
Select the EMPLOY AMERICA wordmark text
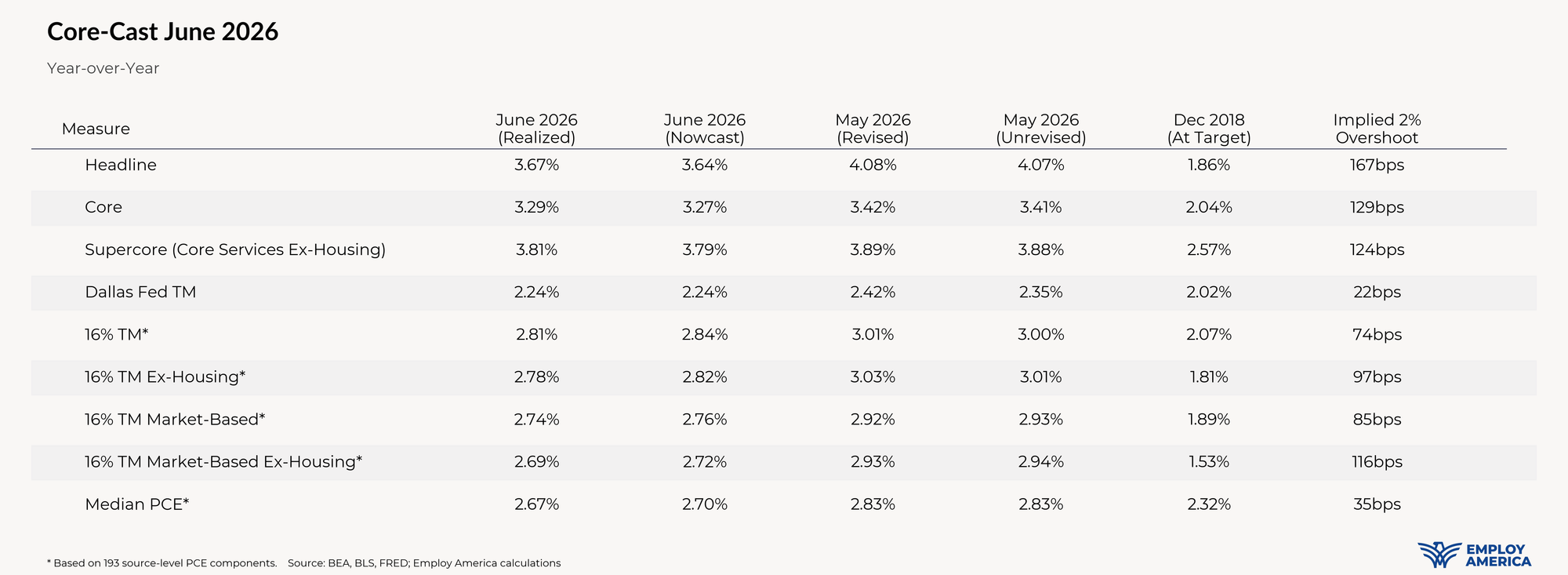coord(1498,555)
